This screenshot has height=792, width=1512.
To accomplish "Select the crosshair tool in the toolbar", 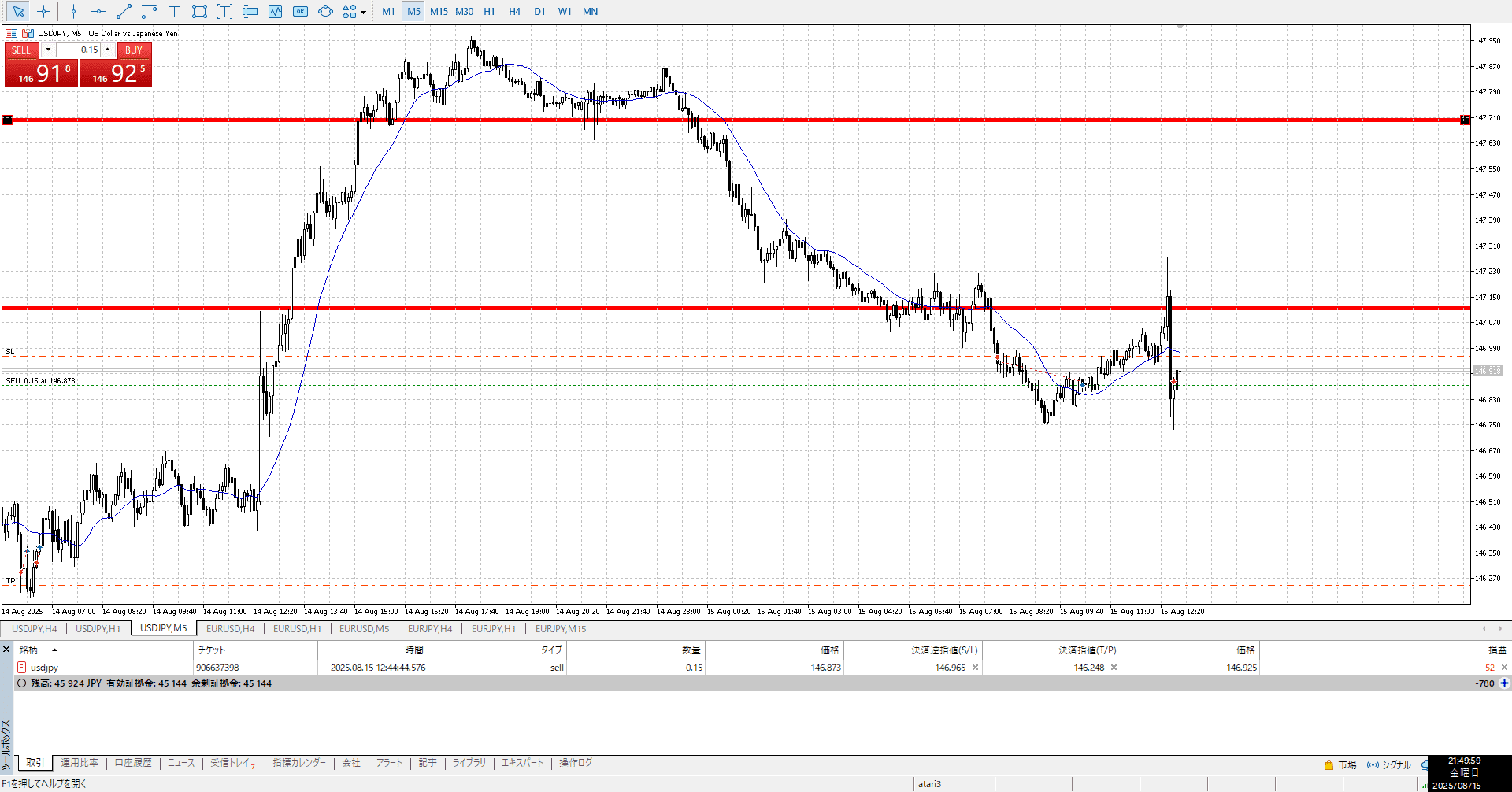I will pyautogui.click(x=43, y=12).
